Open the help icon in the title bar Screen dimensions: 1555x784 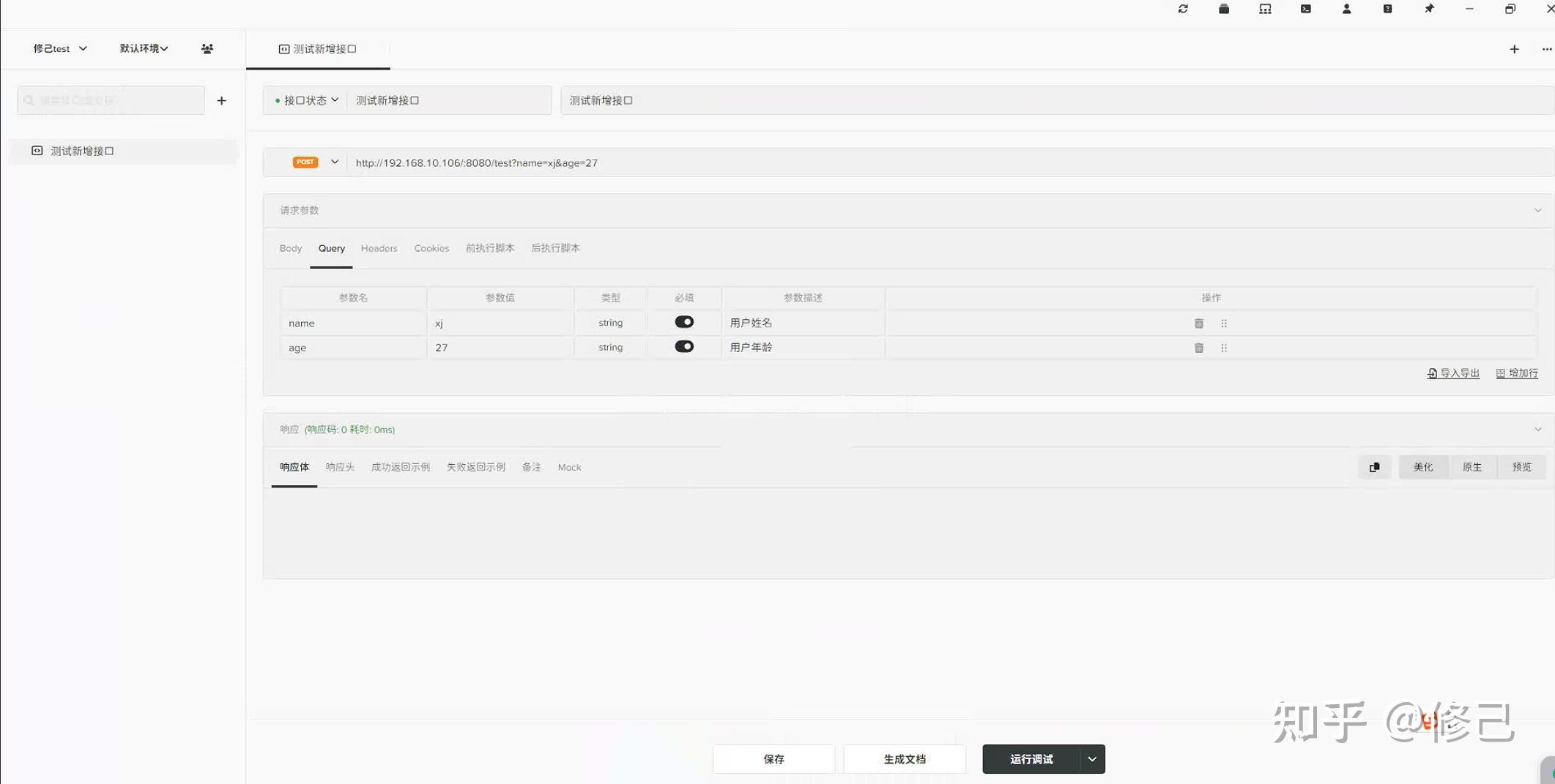pos(1387,9)
